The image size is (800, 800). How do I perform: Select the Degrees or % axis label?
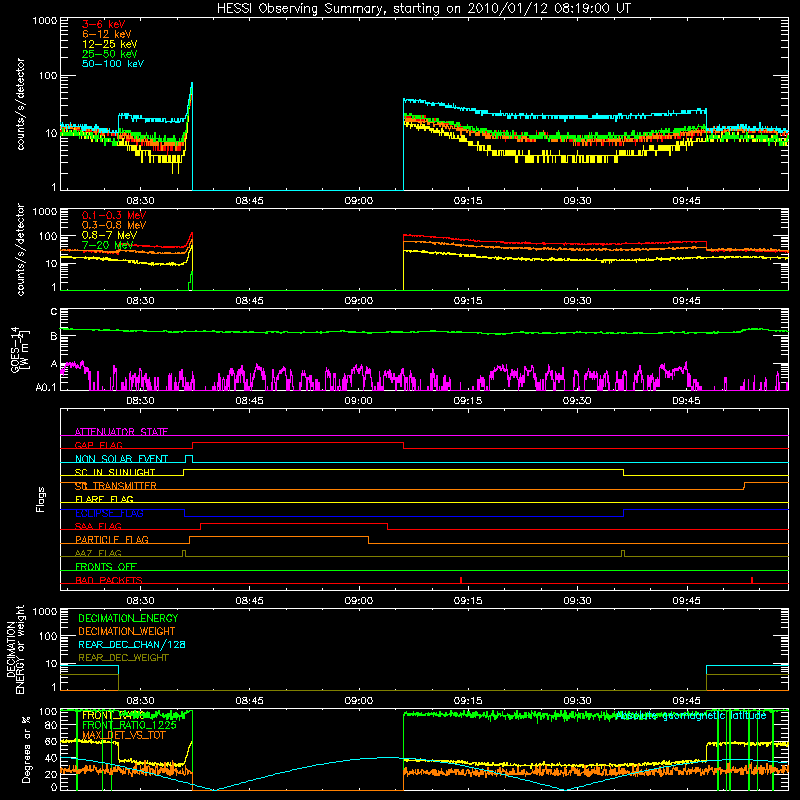pos(26,750)
